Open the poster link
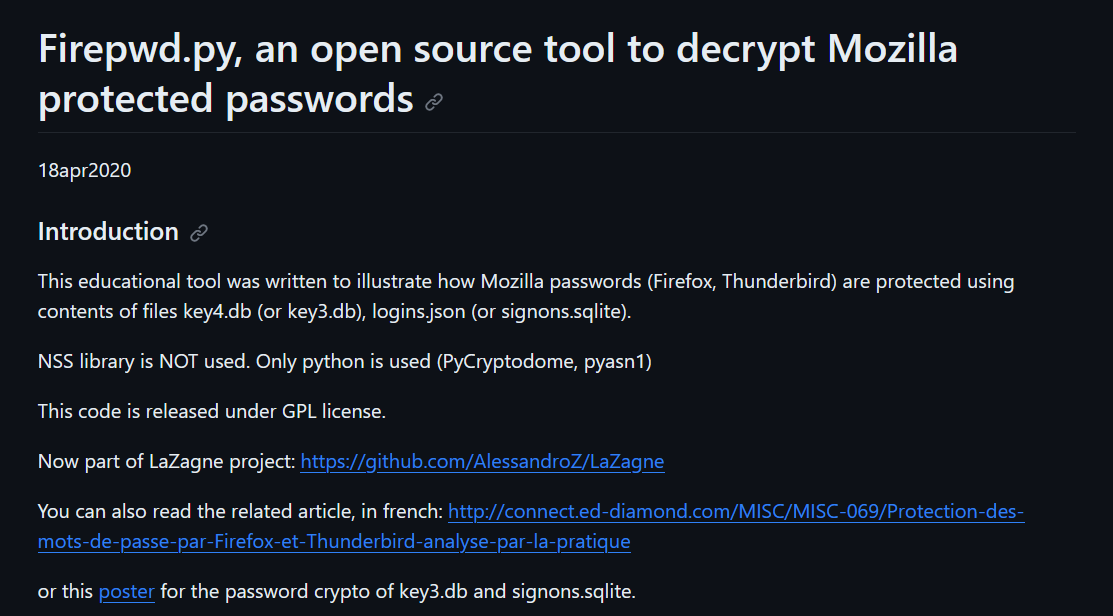The image size is (1113, 616). pyautogui.click(x=126, y=591)
